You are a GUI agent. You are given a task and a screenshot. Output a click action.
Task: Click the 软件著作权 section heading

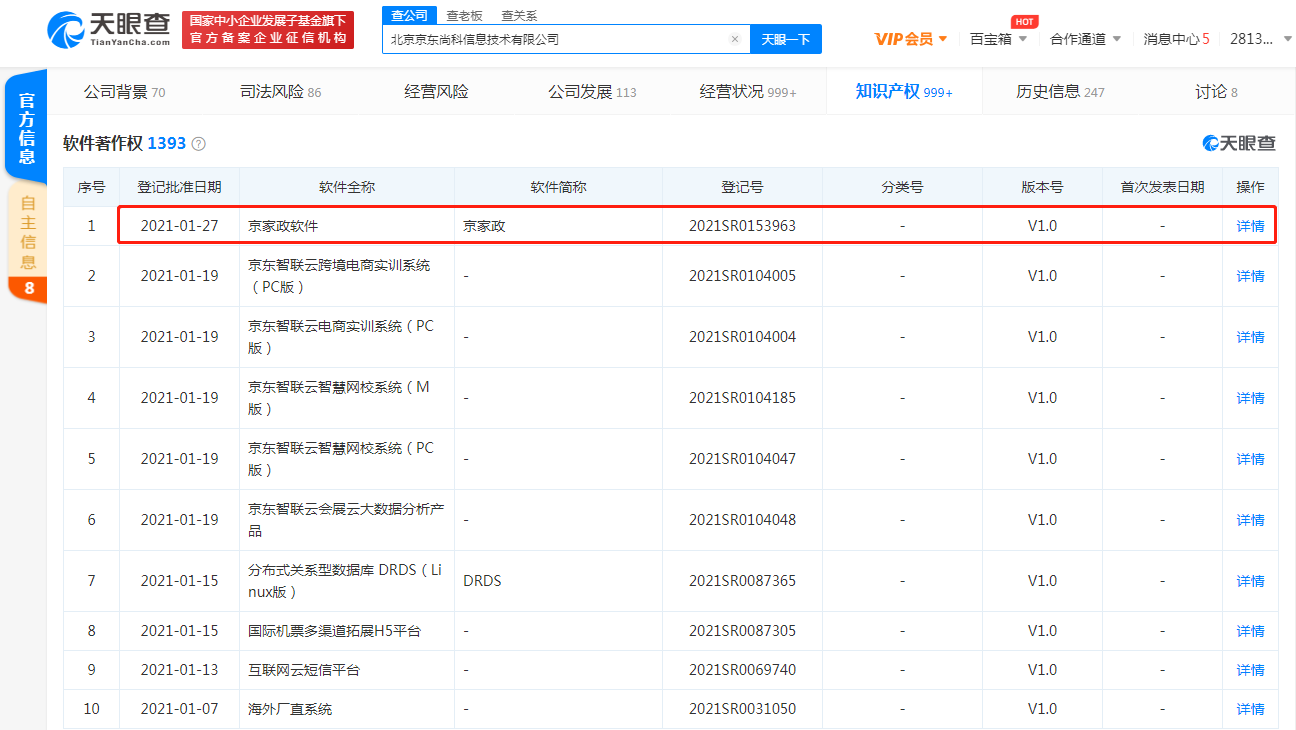[103, 143]
